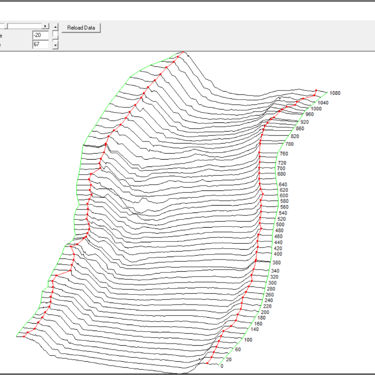Select the profile label 580

284,201
